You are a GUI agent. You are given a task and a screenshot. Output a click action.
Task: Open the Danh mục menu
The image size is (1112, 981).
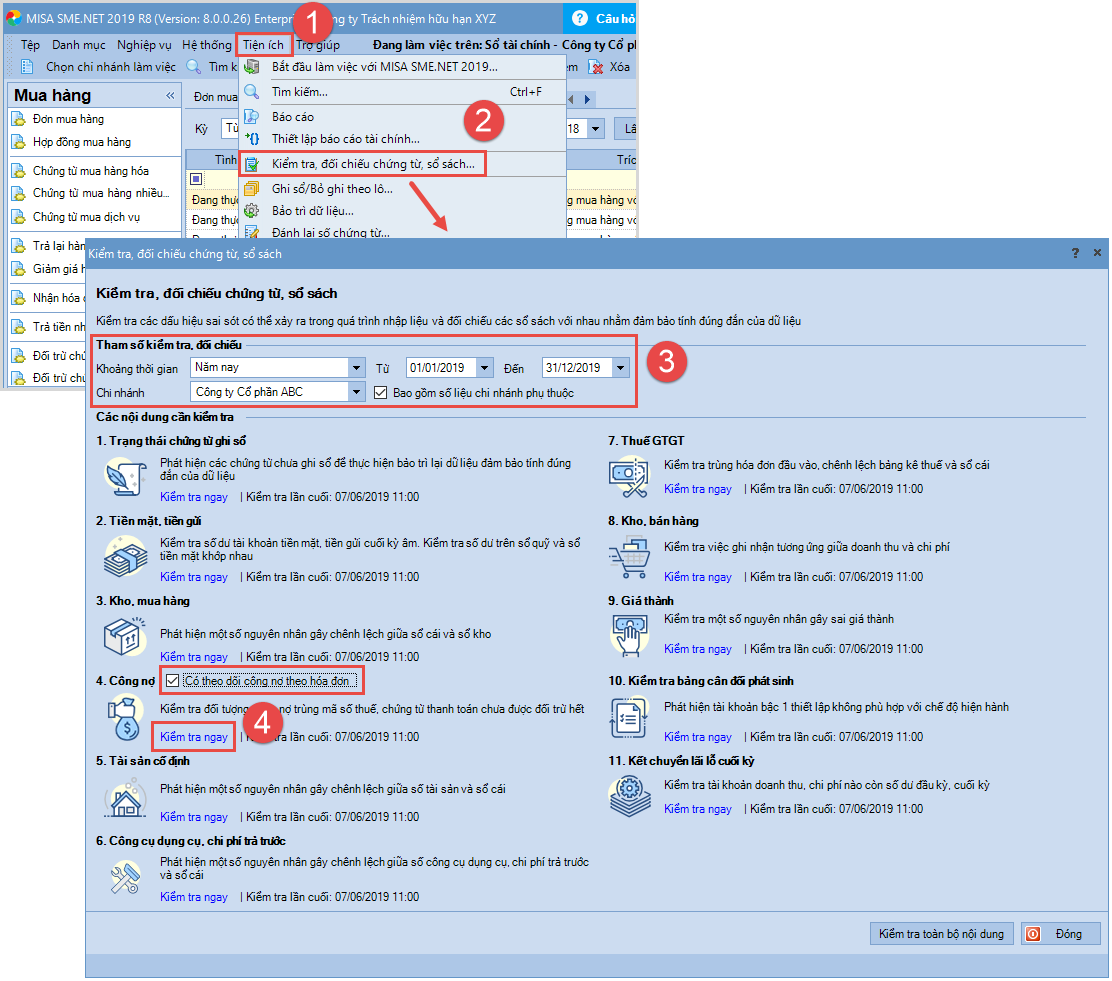point(79,45)
